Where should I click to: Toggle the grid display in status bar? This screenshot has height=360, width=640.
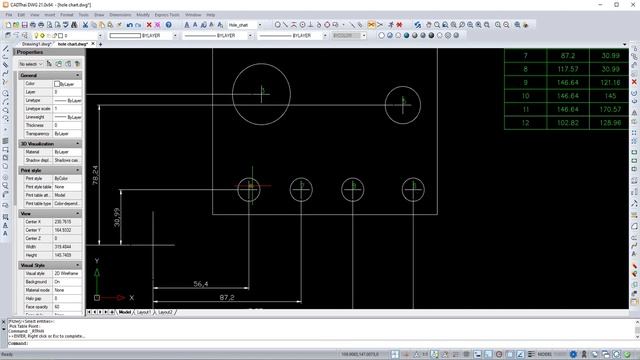coord(467,354)
